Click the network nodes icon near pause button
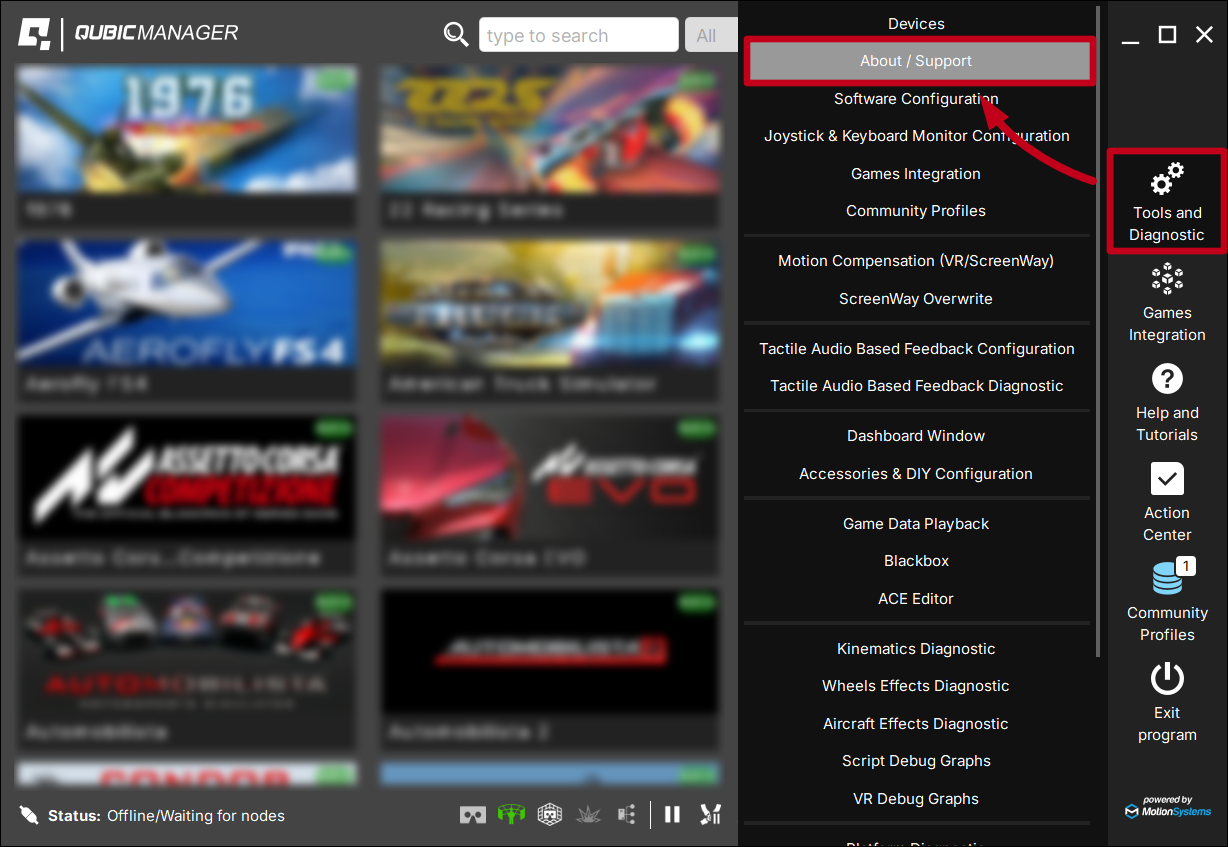Screen dimensions: 1228x847 (x=627, y=814)
